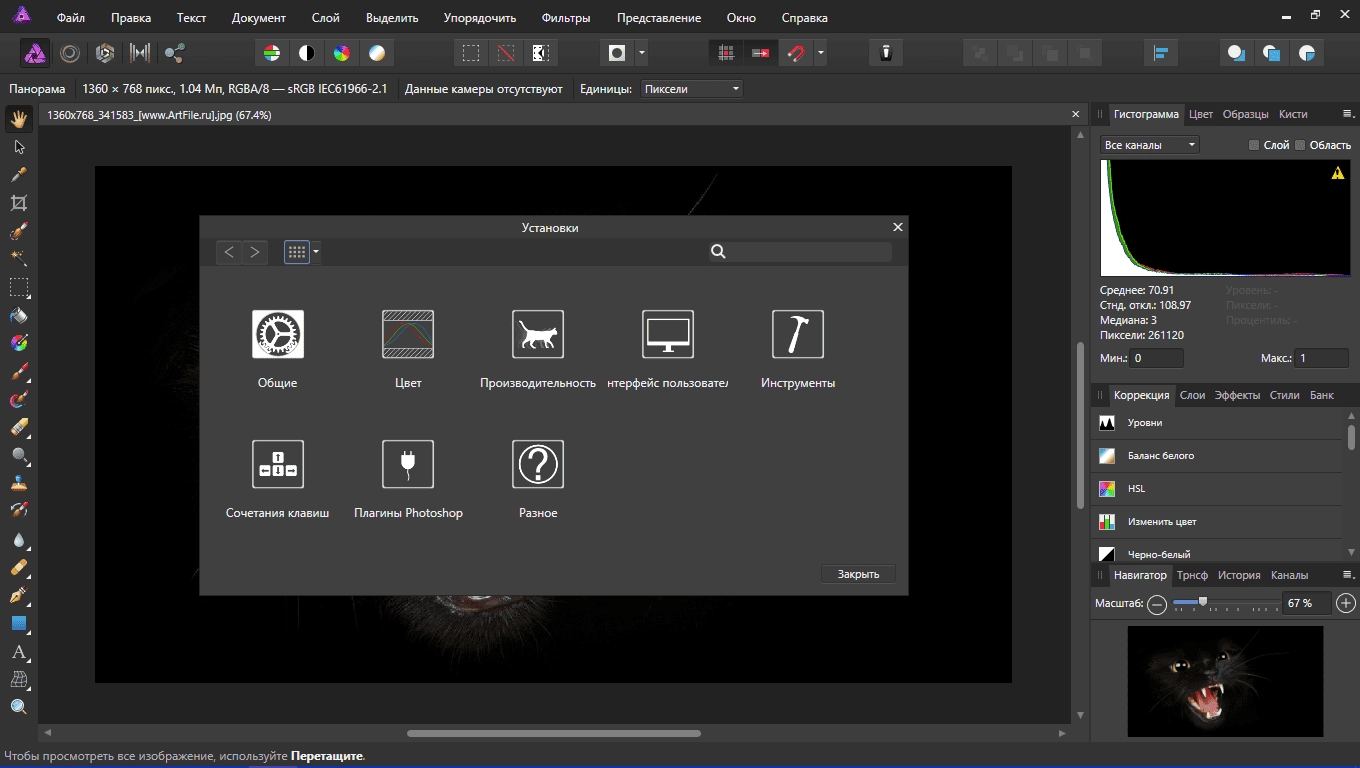Select the Move tool arrow
Screen dimensions: 1360x768
18,147
